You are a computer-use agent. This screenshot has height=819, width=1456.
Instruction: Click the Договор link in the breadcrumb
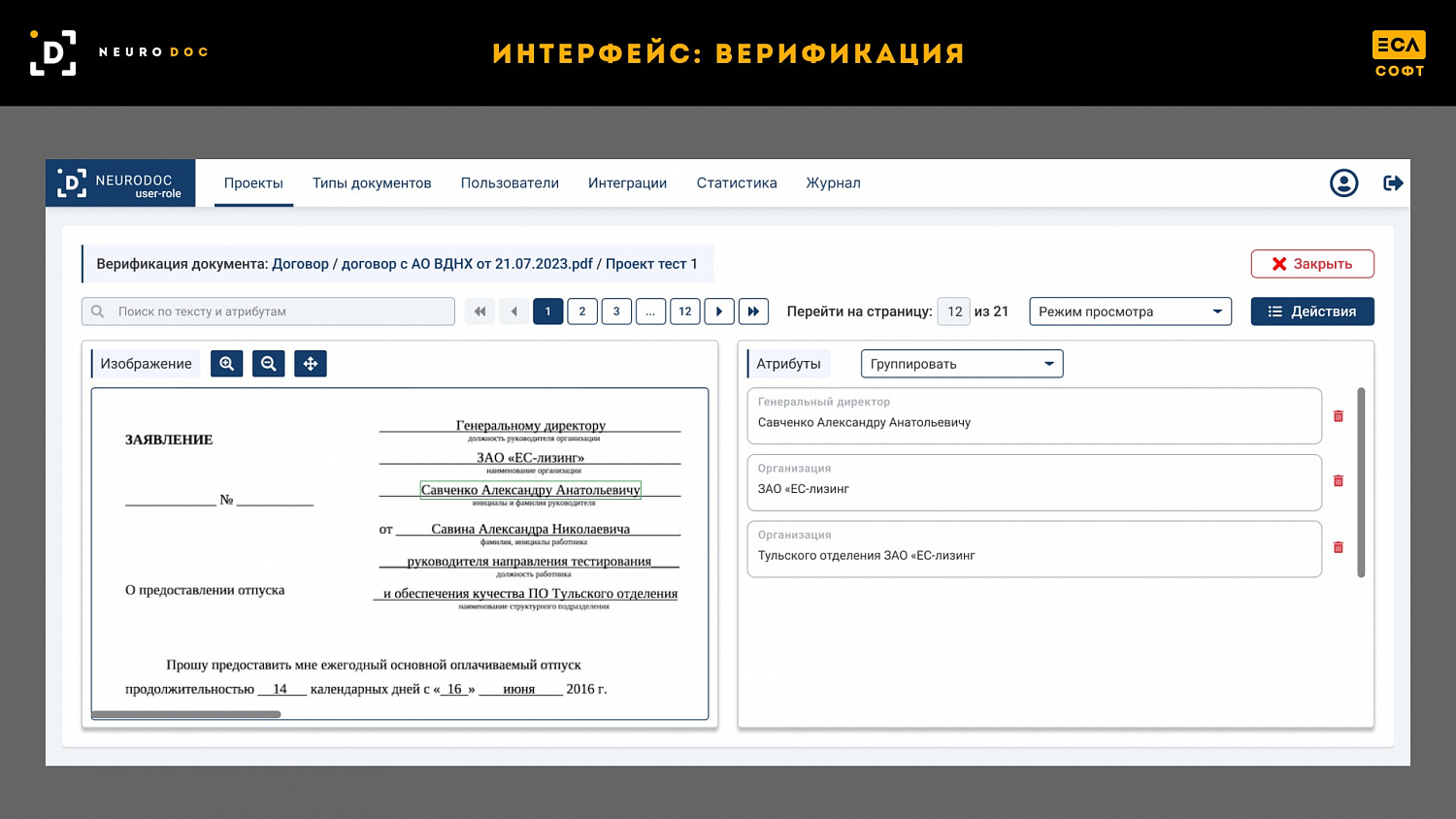click(300, 264)
